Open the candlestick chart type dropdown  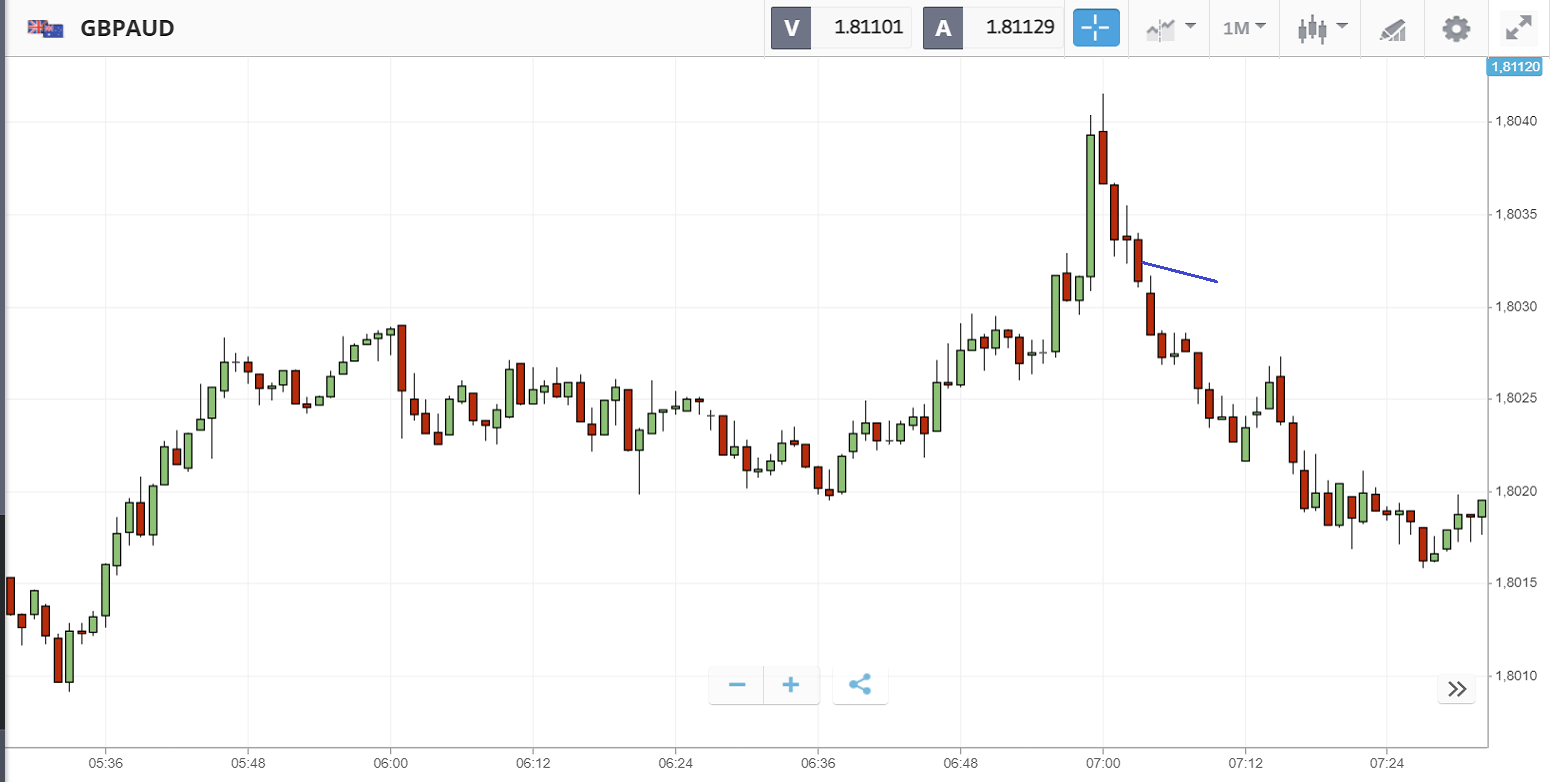[1322, 28]
